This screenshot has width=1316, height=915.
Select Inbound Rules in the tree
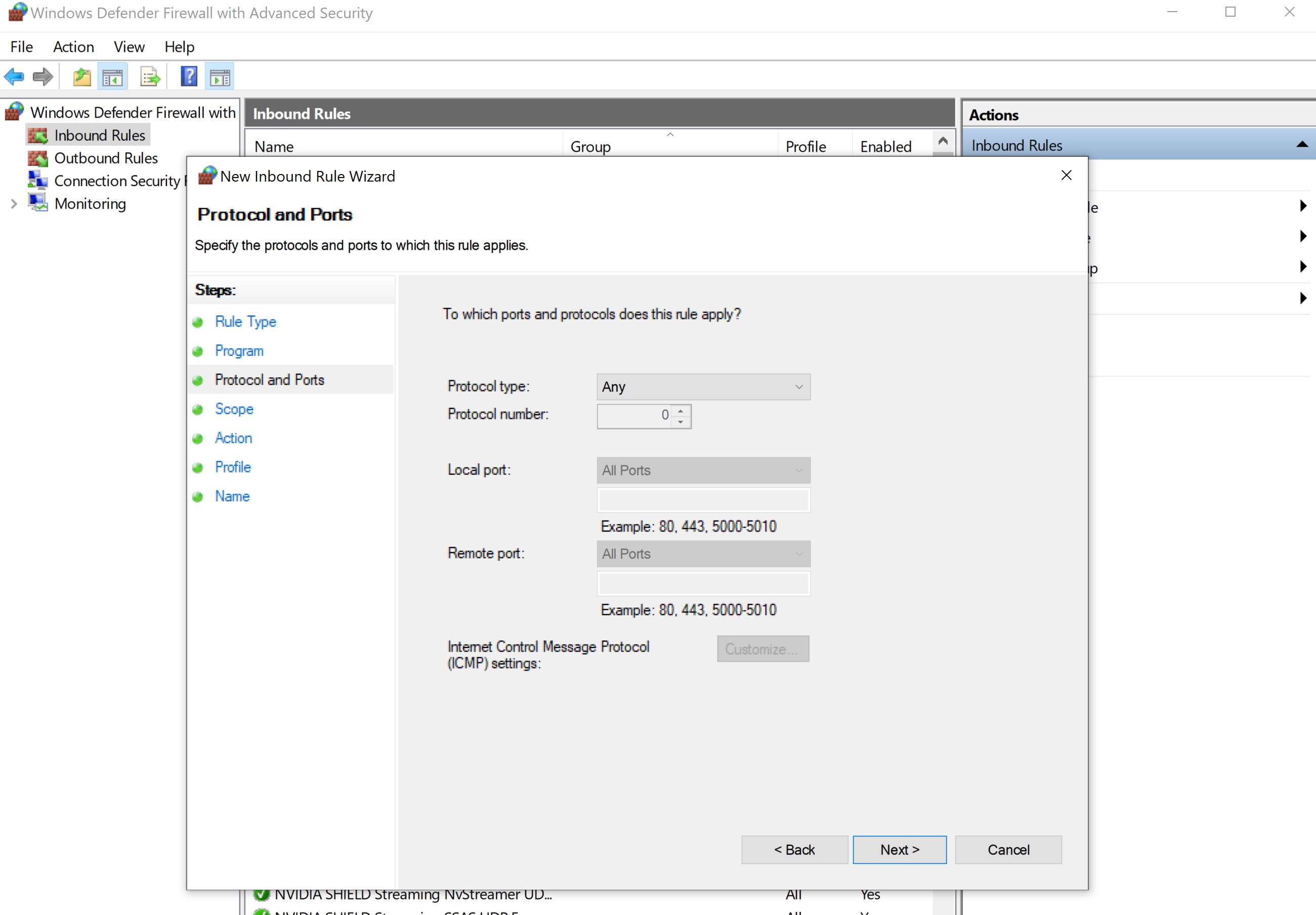pos(100,136)
